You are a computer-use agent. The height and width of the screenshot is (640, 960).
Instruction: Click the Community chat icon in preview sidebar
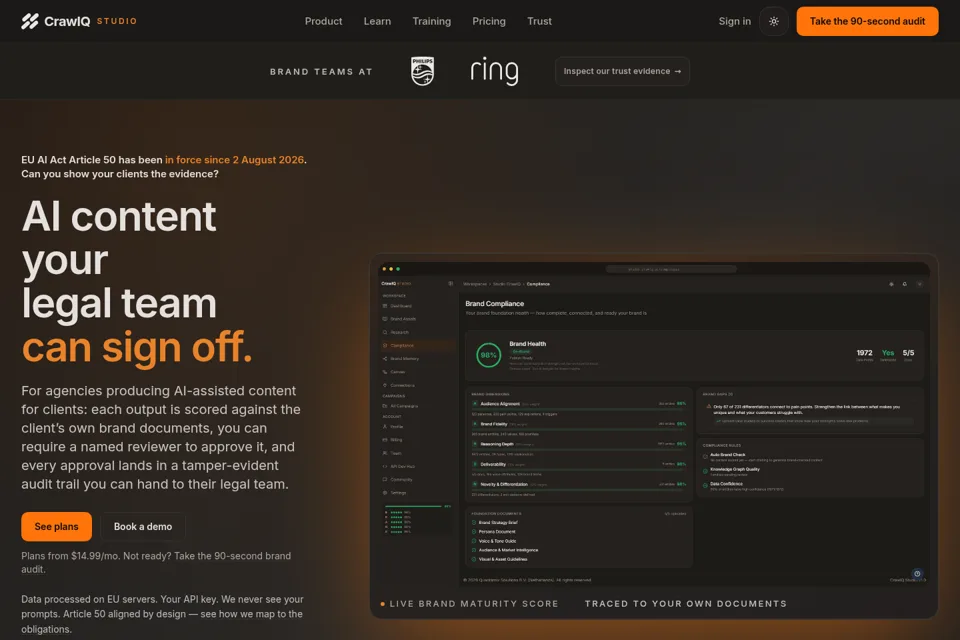coord(385,480)
